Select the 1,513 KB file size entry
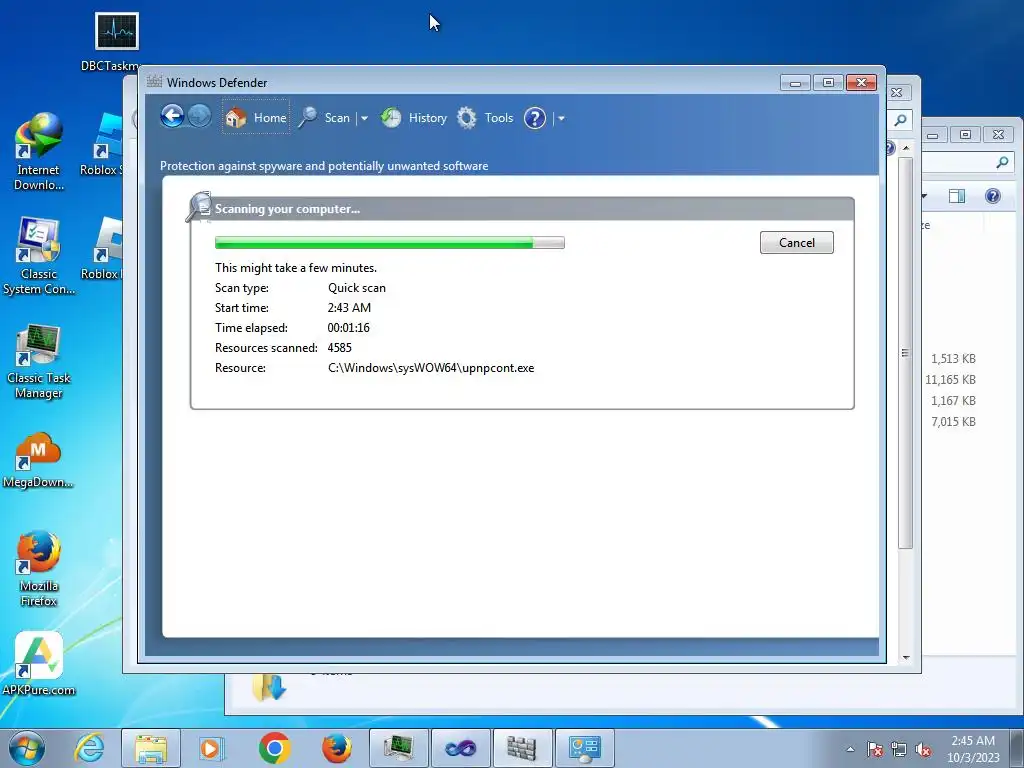 [953, 359]
